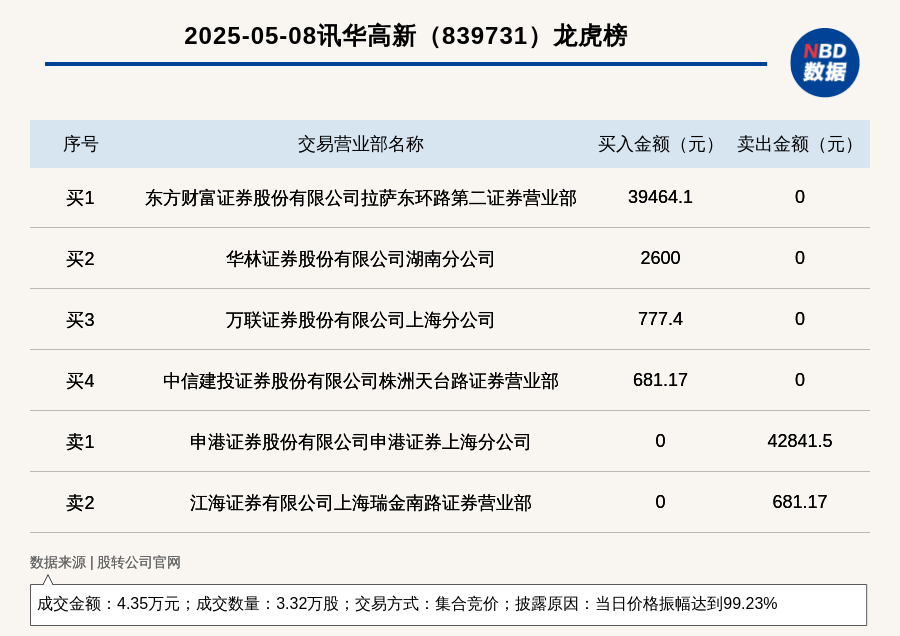This screenshot has width=900, height=636.
Task: Click 华林证券股份有限公司湖南分公司
Action: tap(360, 258)
